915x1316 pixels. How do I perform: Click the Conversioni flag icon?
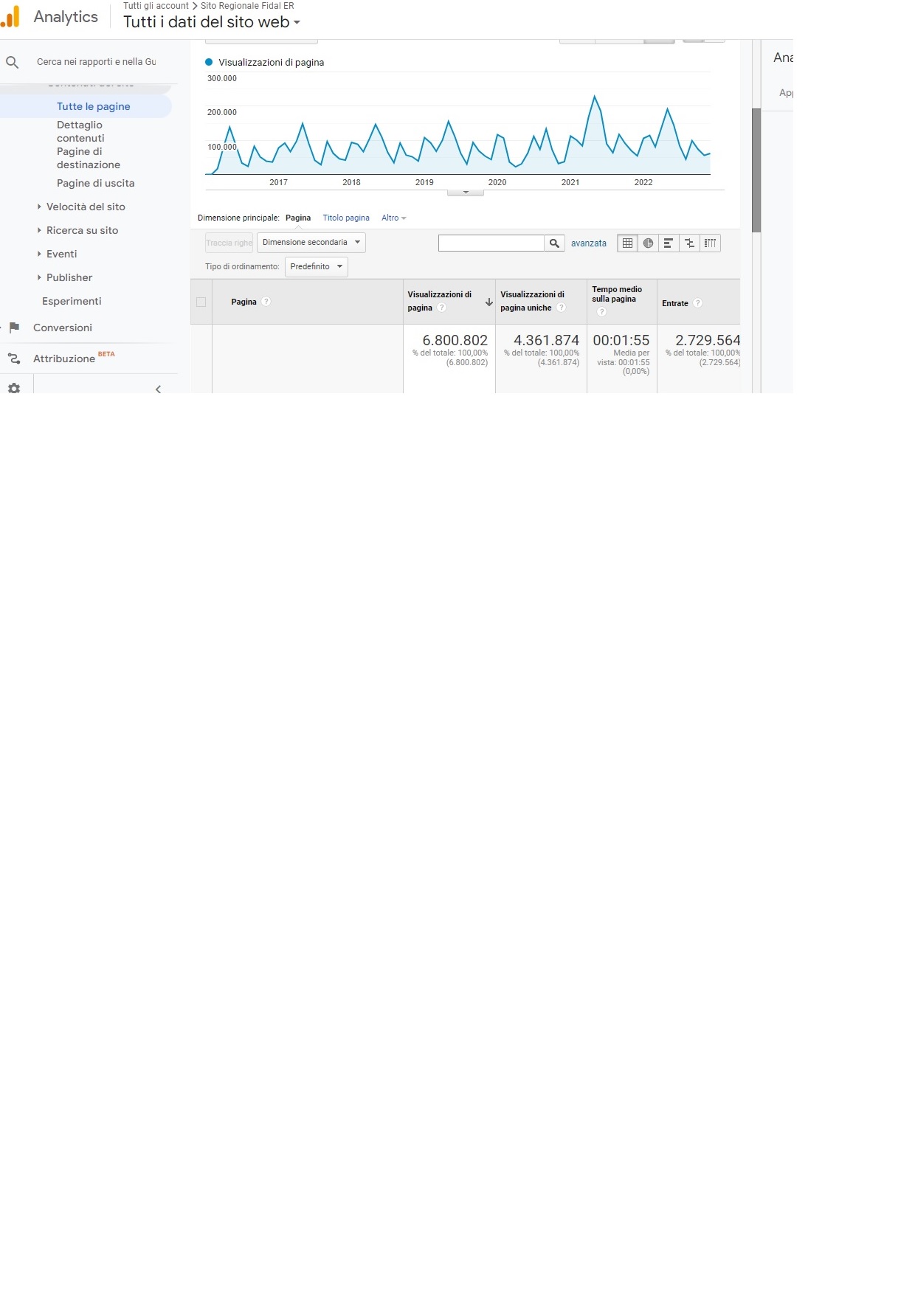(14, 328)
